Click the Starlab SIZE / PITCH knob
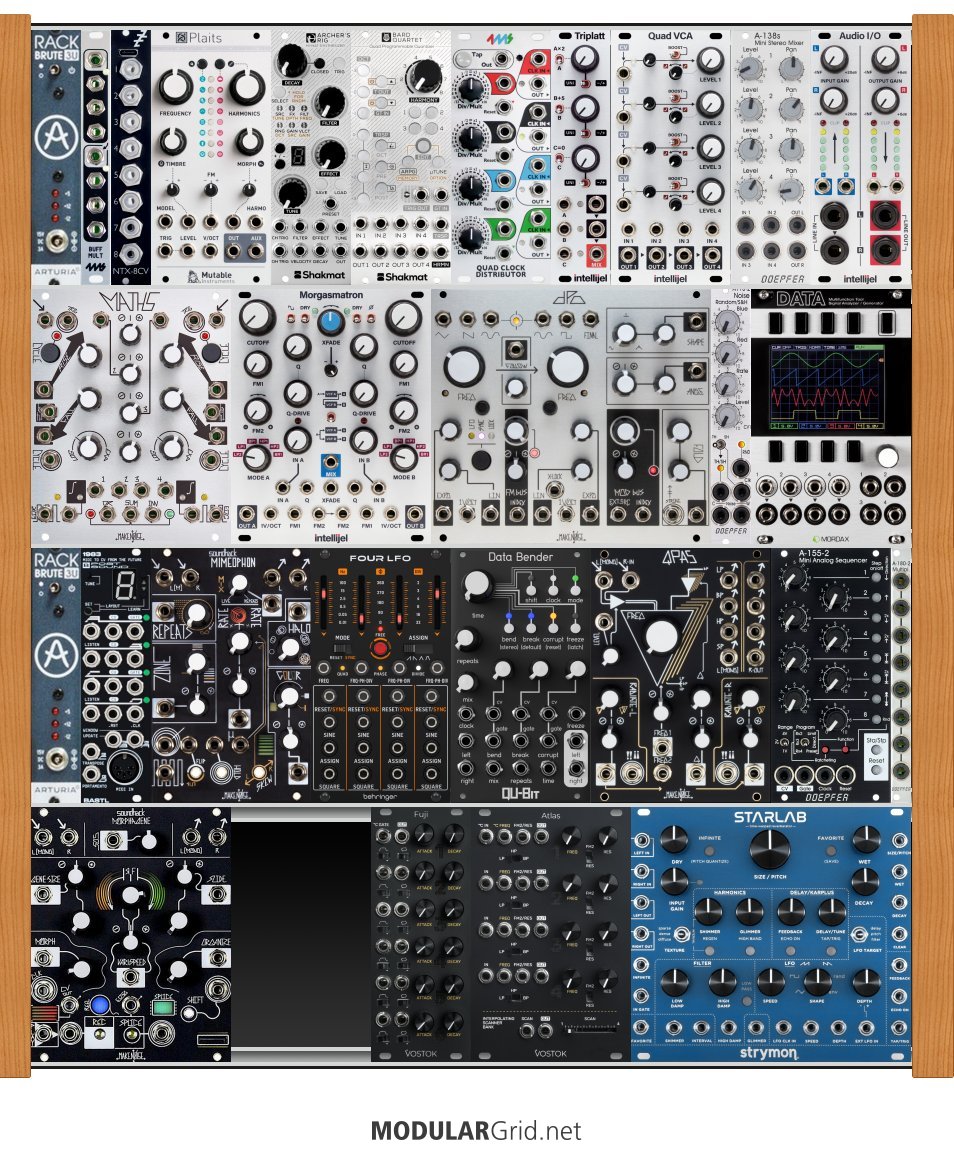 pyautogui.click(x=769, y=848)
